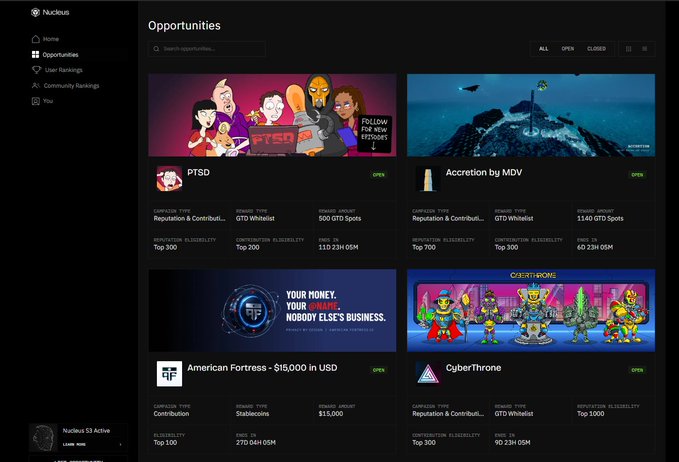Switch to list view layout

coord(645,49)
